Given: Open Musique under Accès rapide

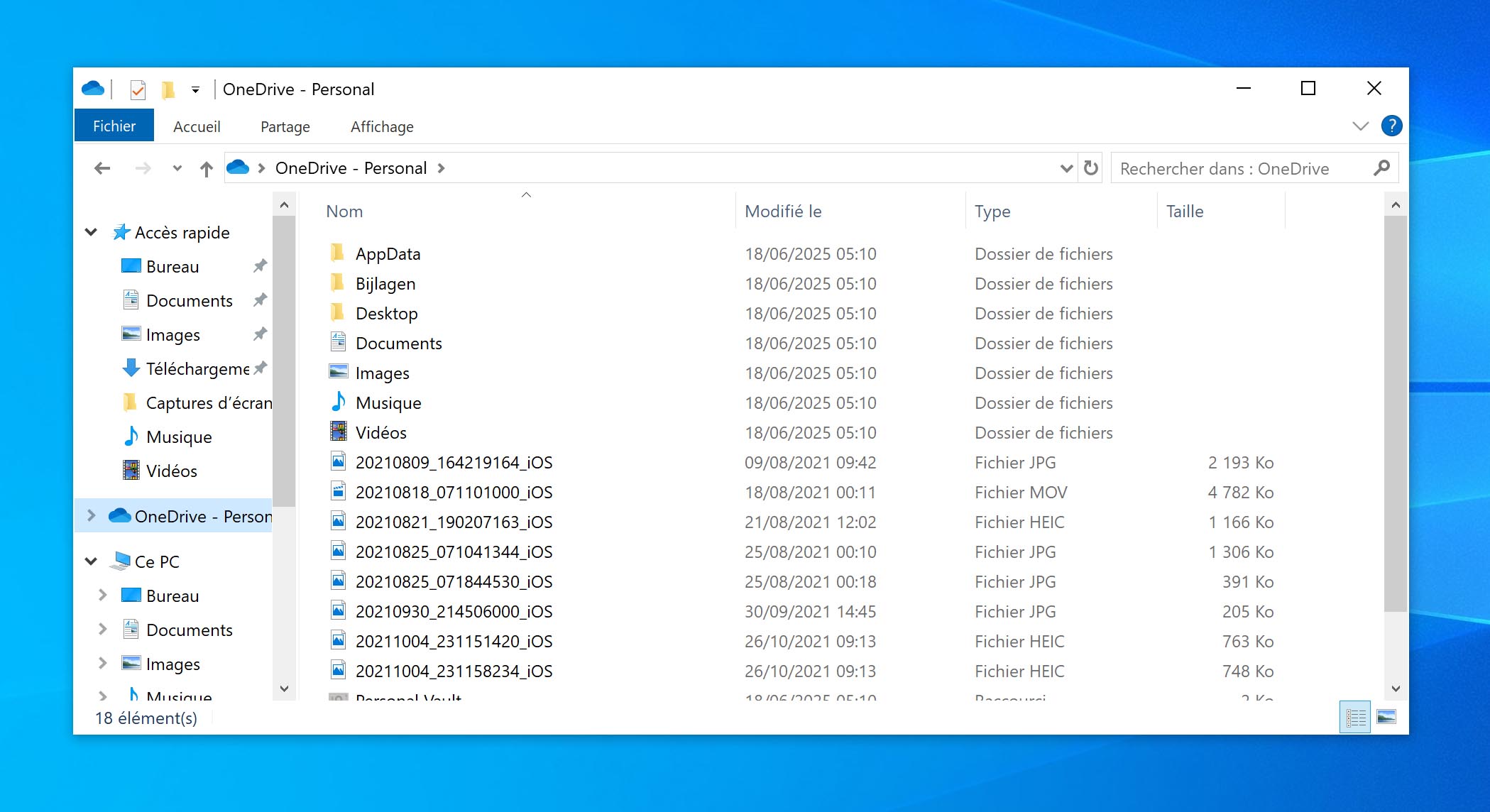Looking at the screenshot, I should [179, 437].
